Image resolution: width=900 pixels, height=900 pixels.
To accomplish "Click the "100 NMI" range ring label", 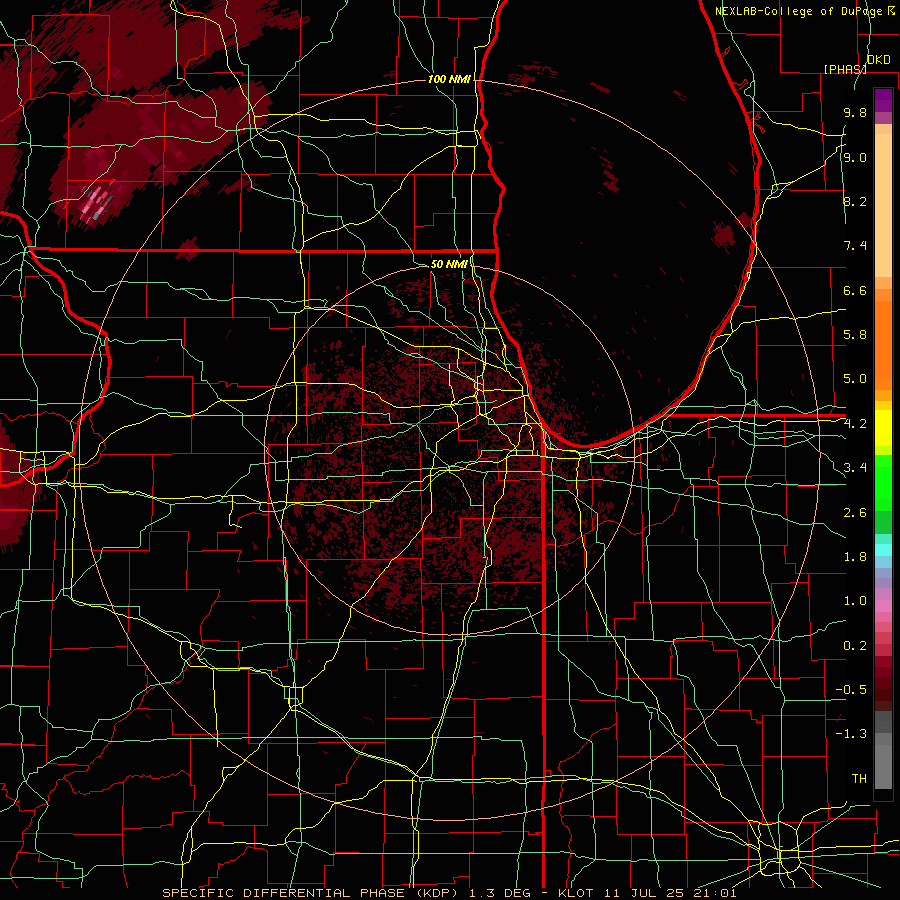I will pyautogui.click(x=449, y=79).
